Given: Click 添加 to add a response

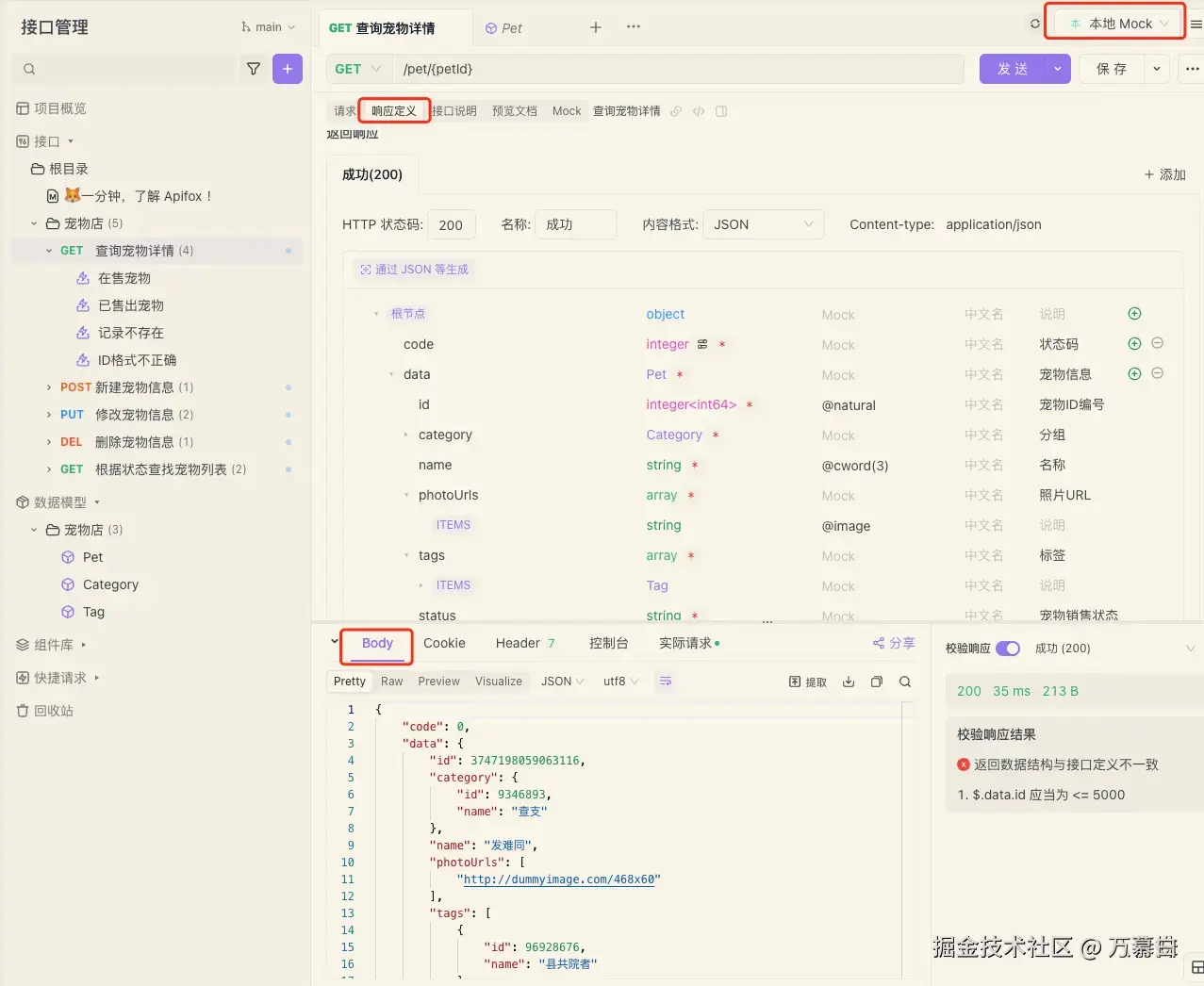Looking at the screenshot, I should (x=1164, y=174).
